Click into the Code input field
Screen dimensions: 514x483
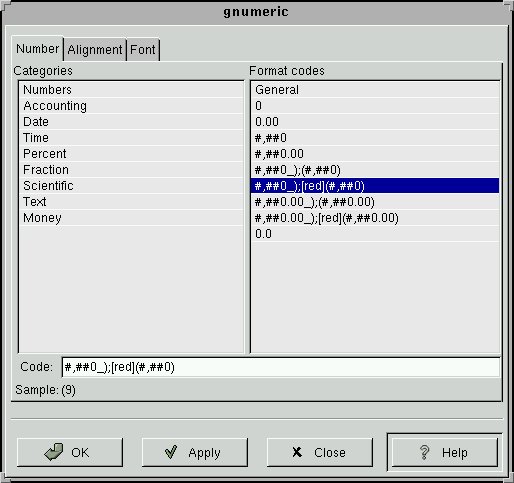pyautogui.click(x=281, y=367)
